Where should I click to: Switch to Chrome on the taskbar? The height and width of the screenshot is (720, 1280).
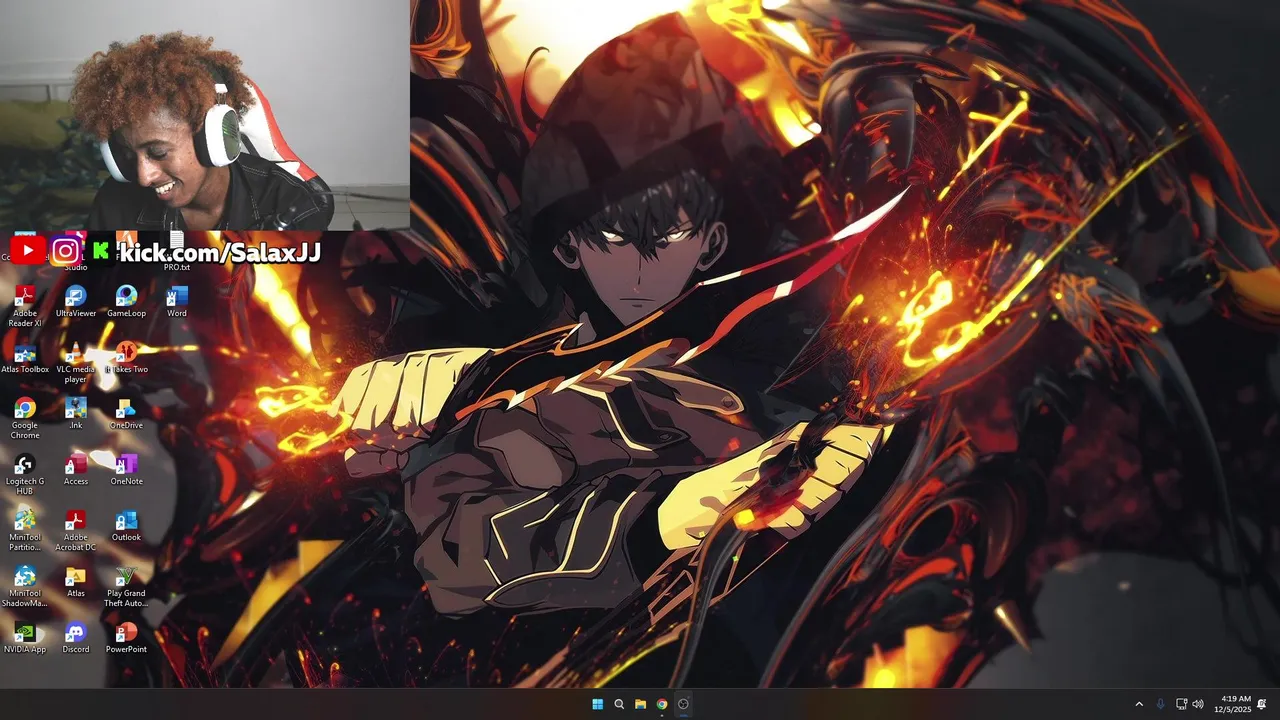662,704
